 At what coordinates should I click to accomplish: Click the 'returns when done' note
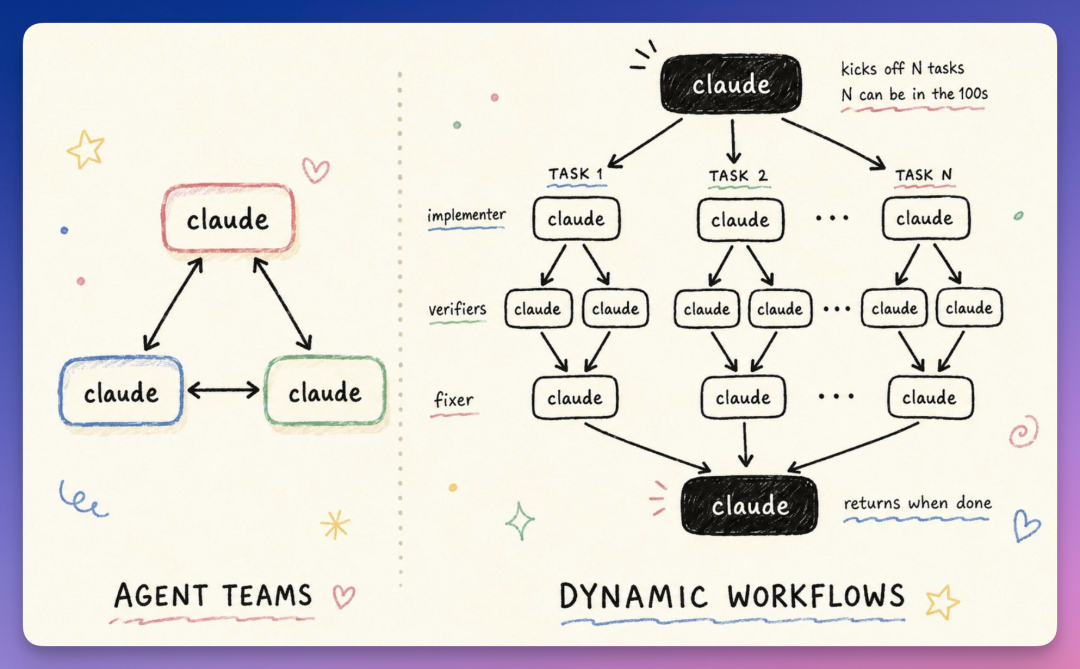[x=917, y=503]
